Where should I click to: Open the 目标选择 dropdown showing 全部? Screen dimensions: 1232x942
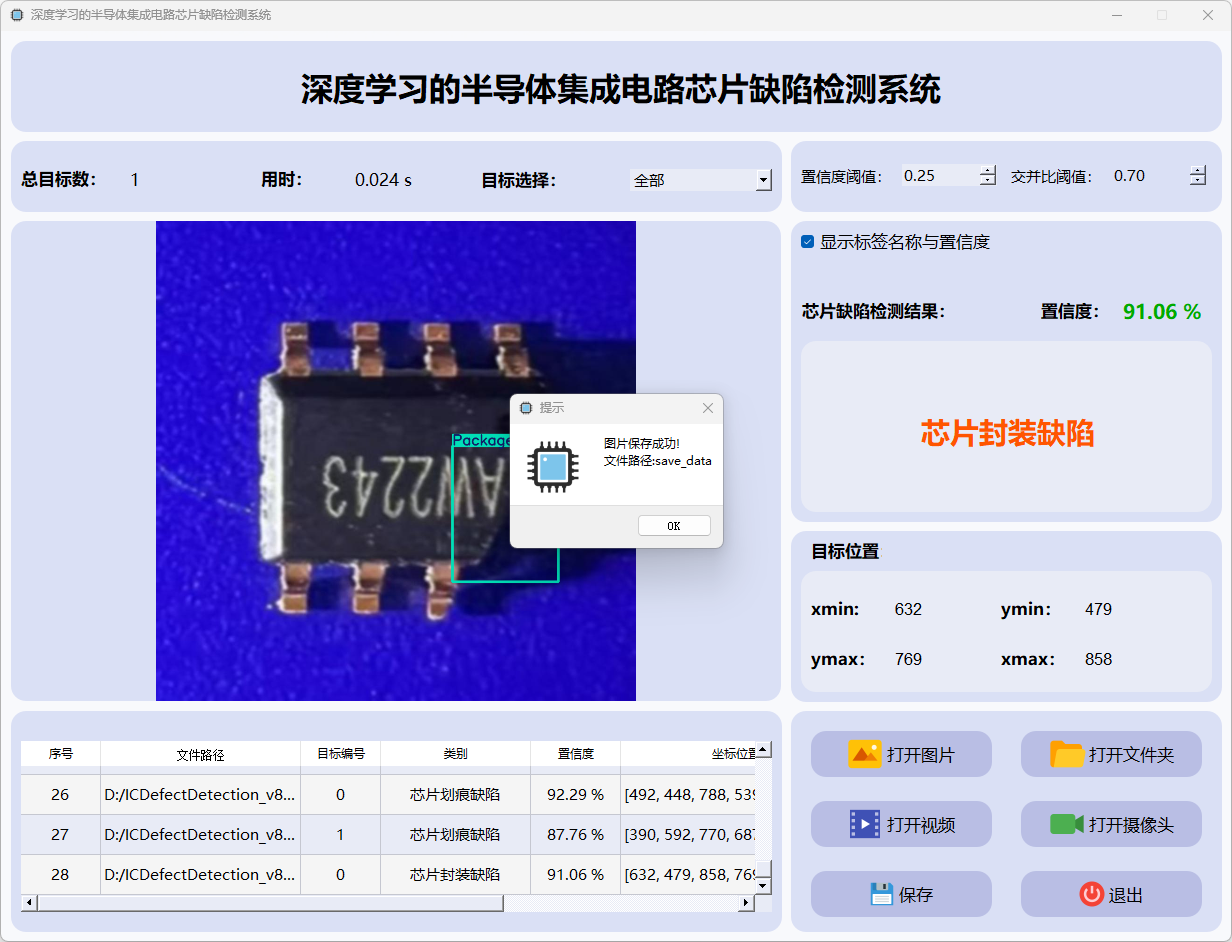tap(764, 180)
